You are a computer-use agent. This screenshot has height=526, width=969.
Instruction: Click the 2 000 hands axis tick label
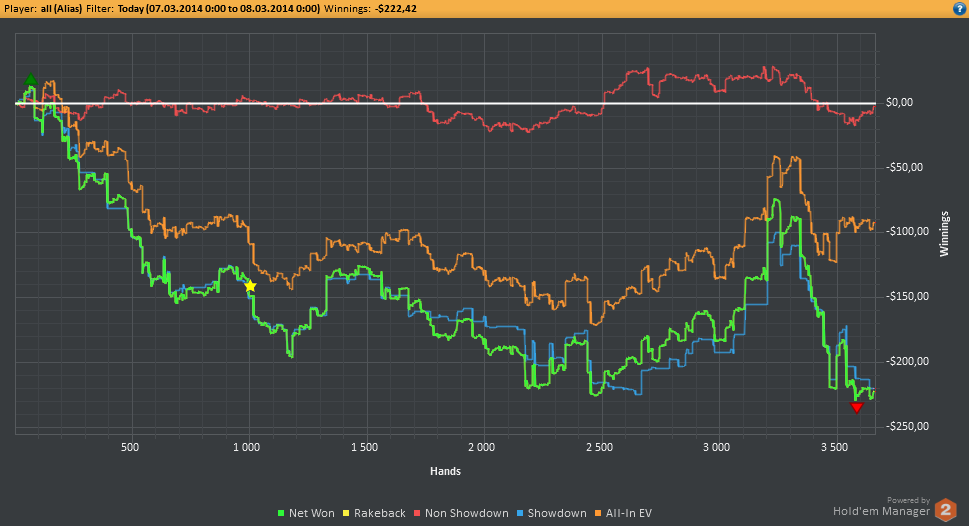click(482, 447)
